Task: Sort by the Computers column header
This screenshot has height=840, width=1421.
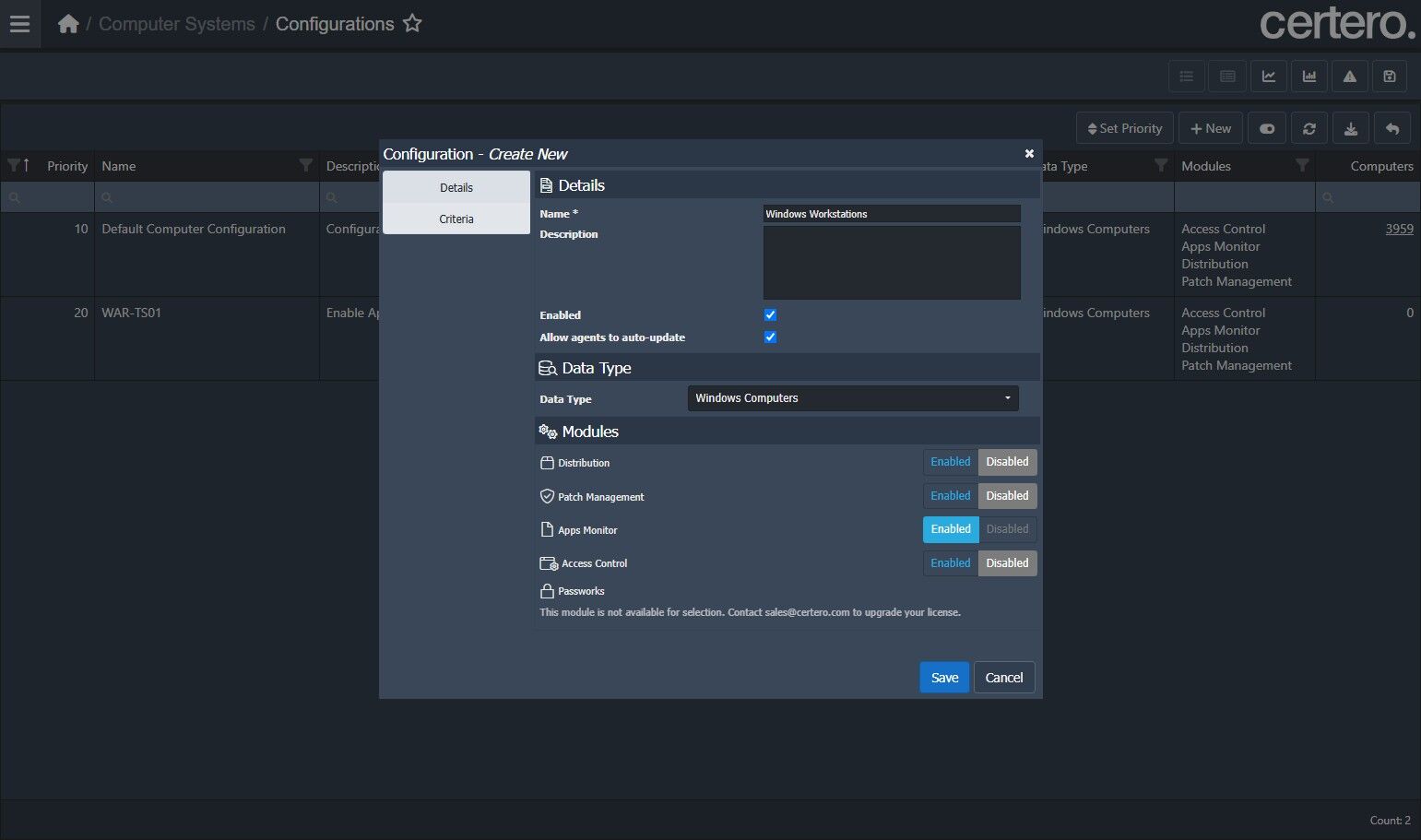Action: pyautogui.click(x=1381, y=166)
